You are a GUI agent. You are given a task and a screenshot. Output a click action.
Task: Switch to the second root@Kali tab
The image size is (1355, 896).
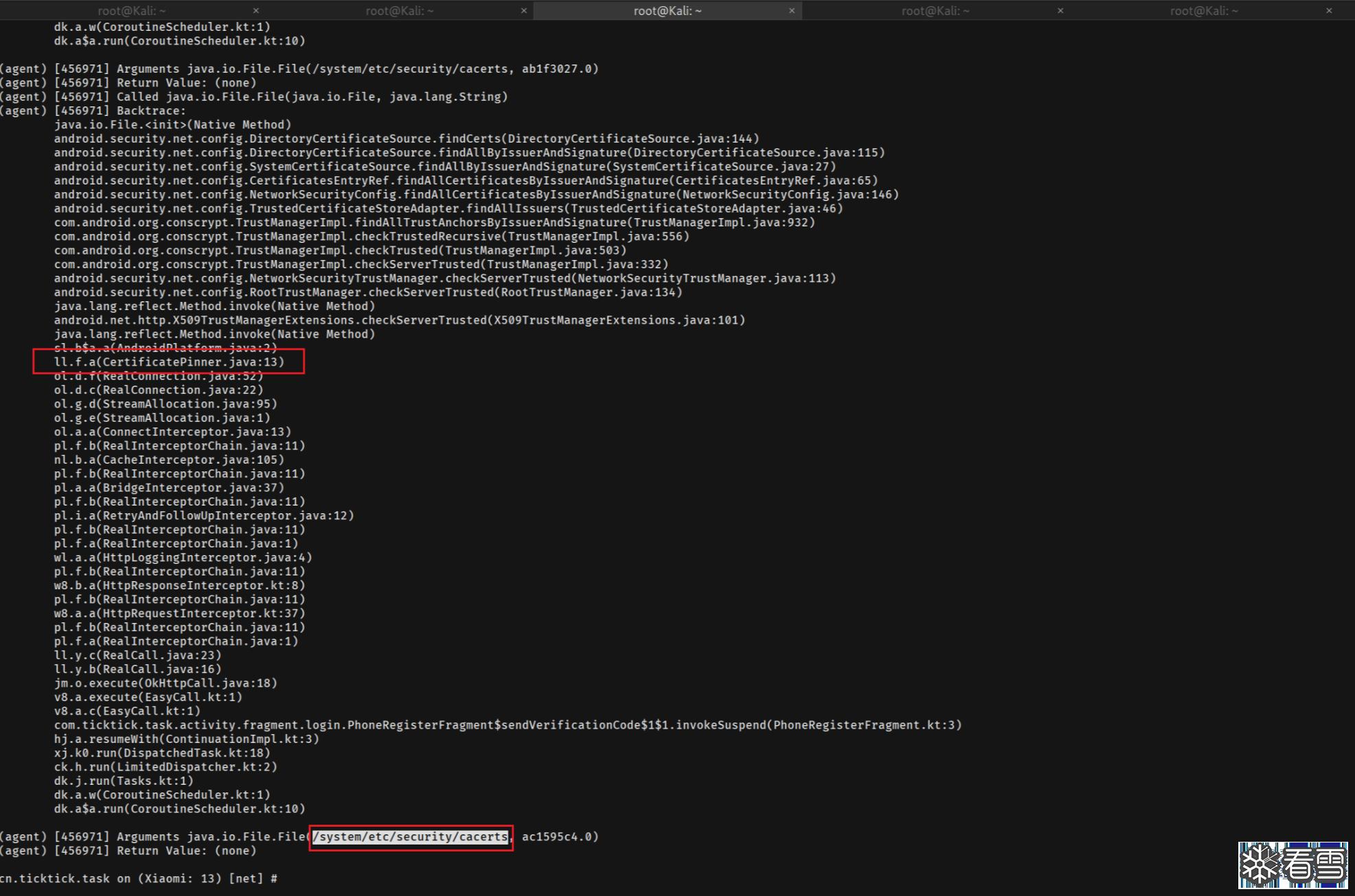399,10
